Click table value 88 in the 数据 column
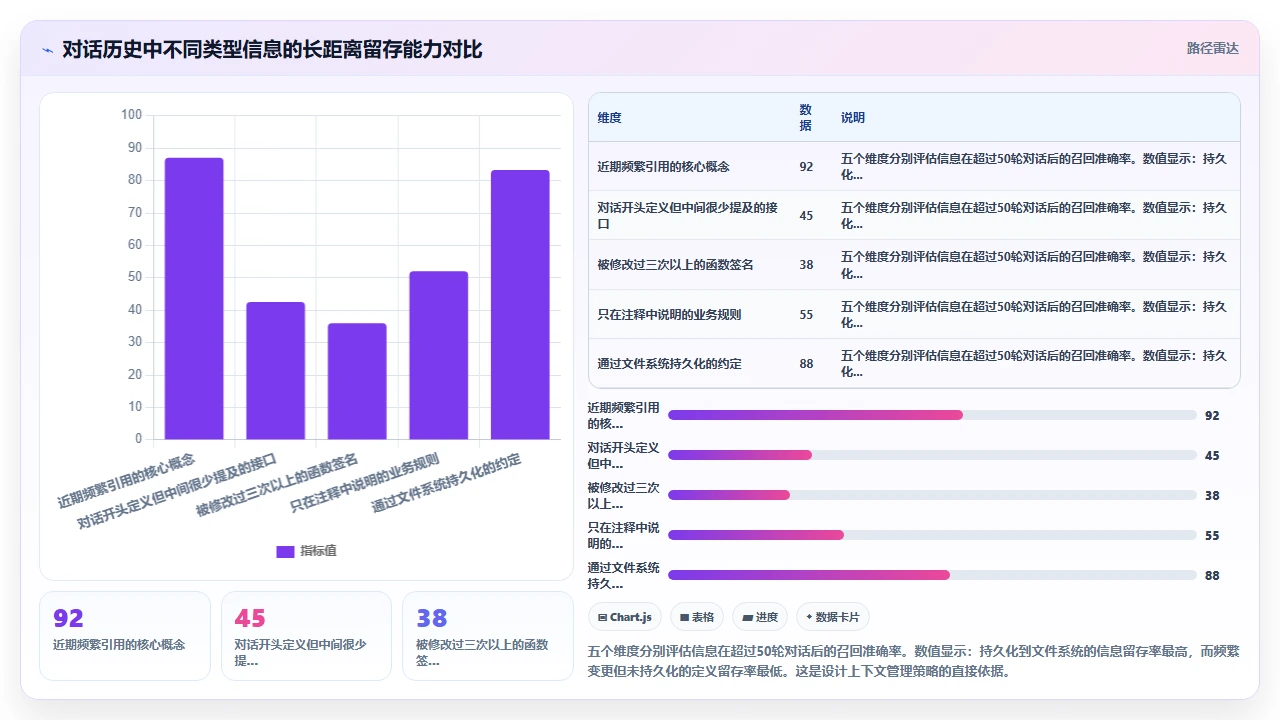Image resolution: width=1280 pixels, height=720 pixels. [x=806, y=363]
